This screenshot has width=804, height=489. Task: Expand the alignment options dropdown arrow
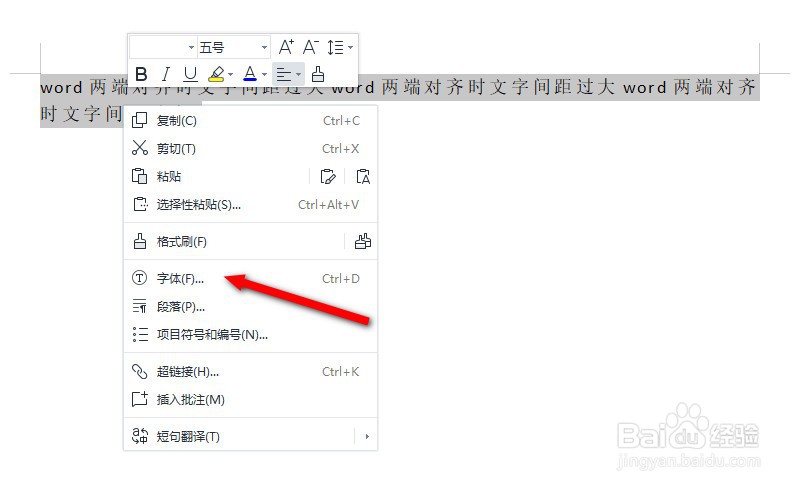[298, 75]
